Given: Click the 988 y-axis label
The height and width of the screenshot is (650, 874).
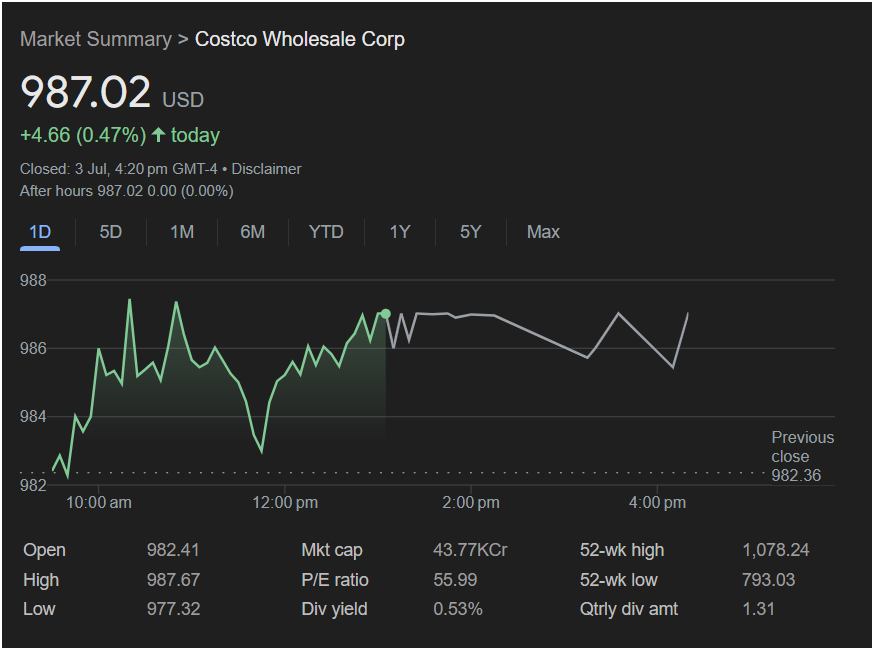Looking at the screenshot, I should (33, 280).
